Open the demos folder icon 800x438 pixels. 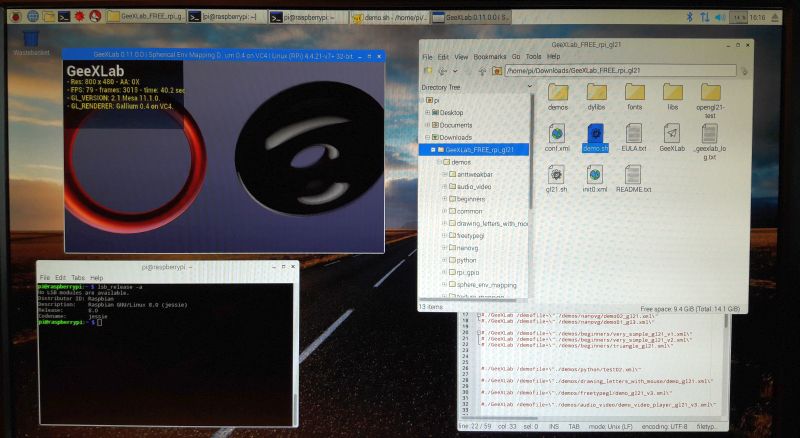point(558,97)
